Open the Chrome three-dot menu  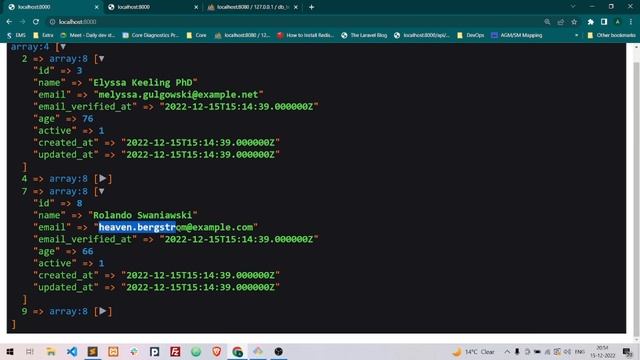(631, 22)
